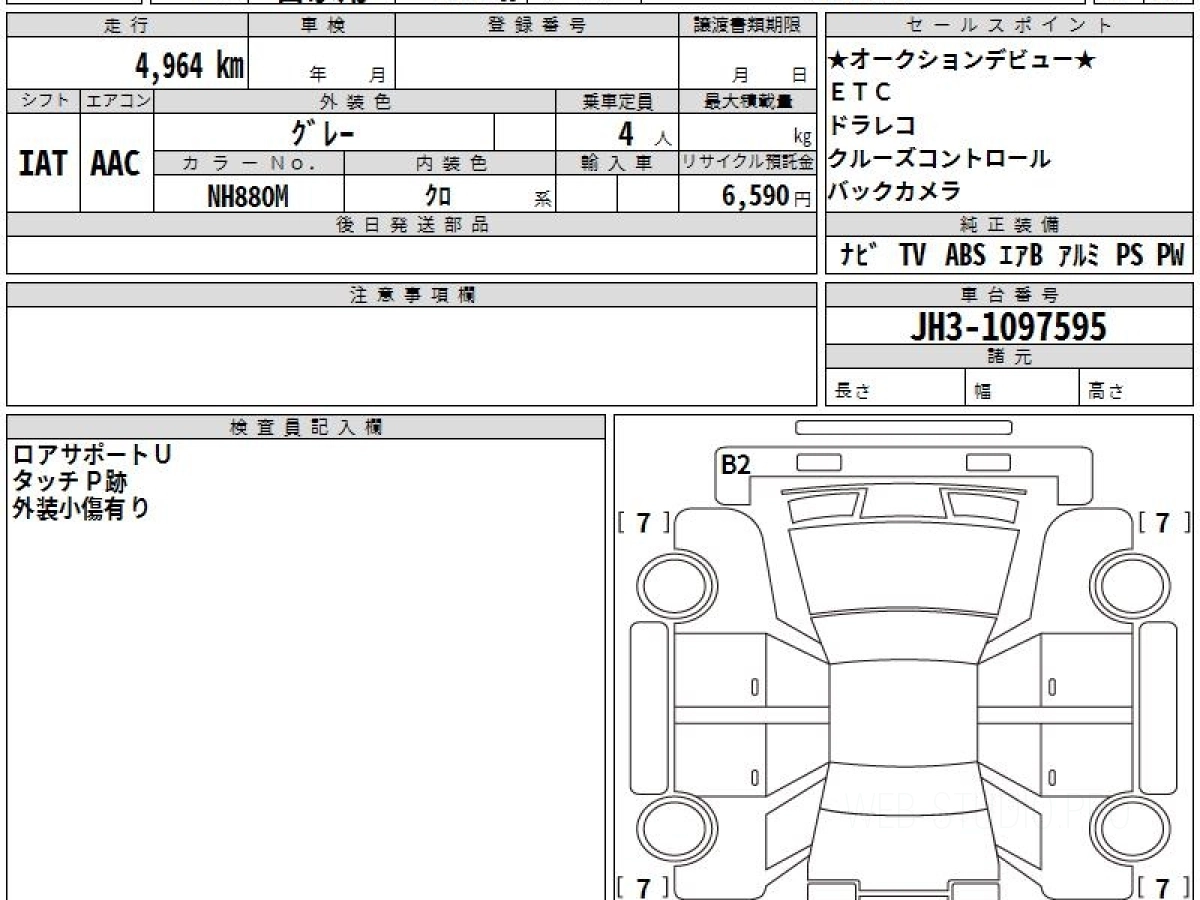Image resolution: width=1200 pixels, height=900 pixels.
Task: Click the カラーNo. label
Action: [x=250, y=163]
